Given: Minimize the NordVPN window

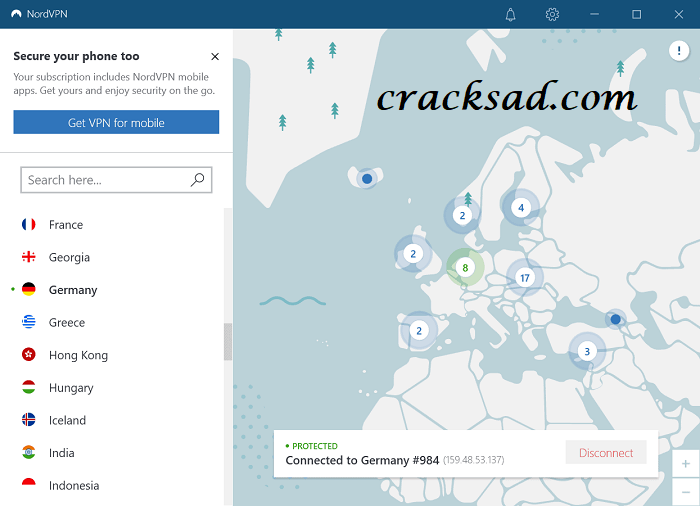Looking at the screenshot, I should pos(594,14).
